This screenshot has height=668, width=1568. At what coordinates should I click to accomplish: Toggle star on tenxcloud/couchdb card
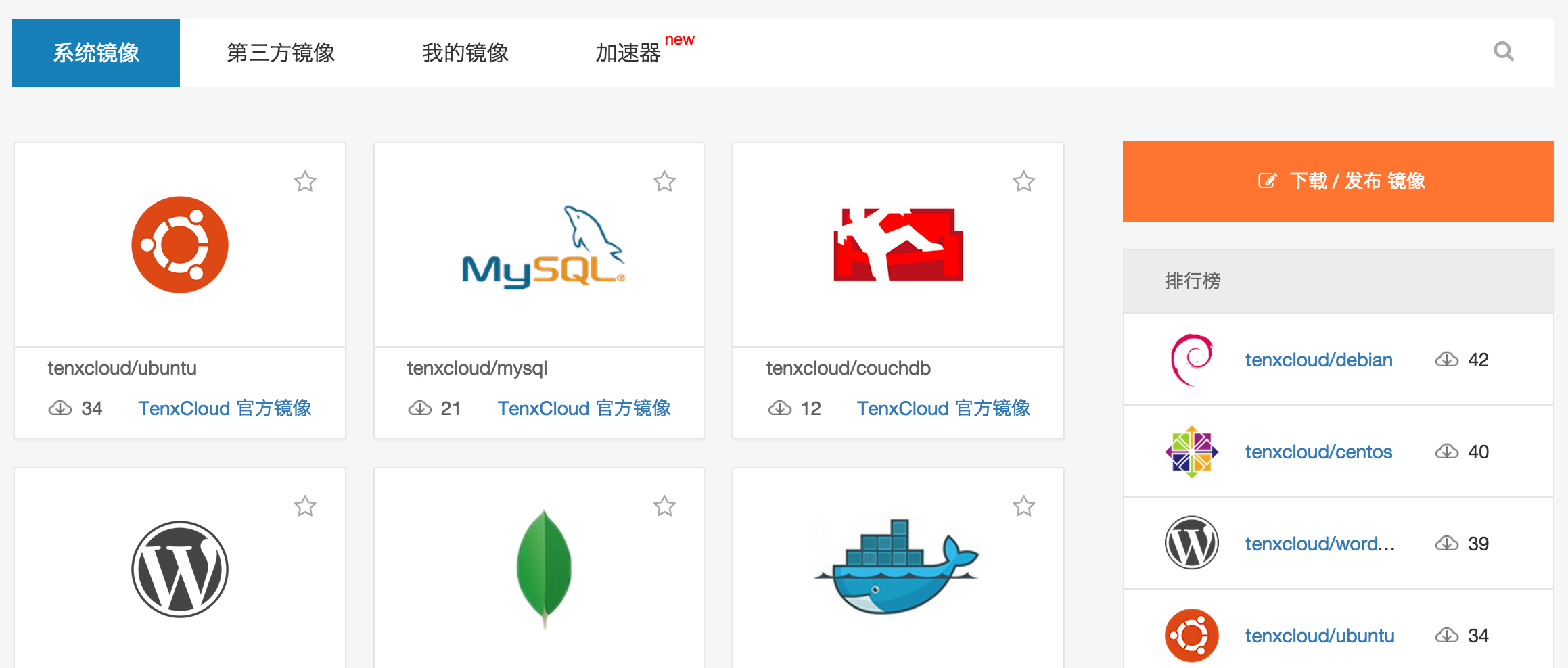pos(1023,181)
